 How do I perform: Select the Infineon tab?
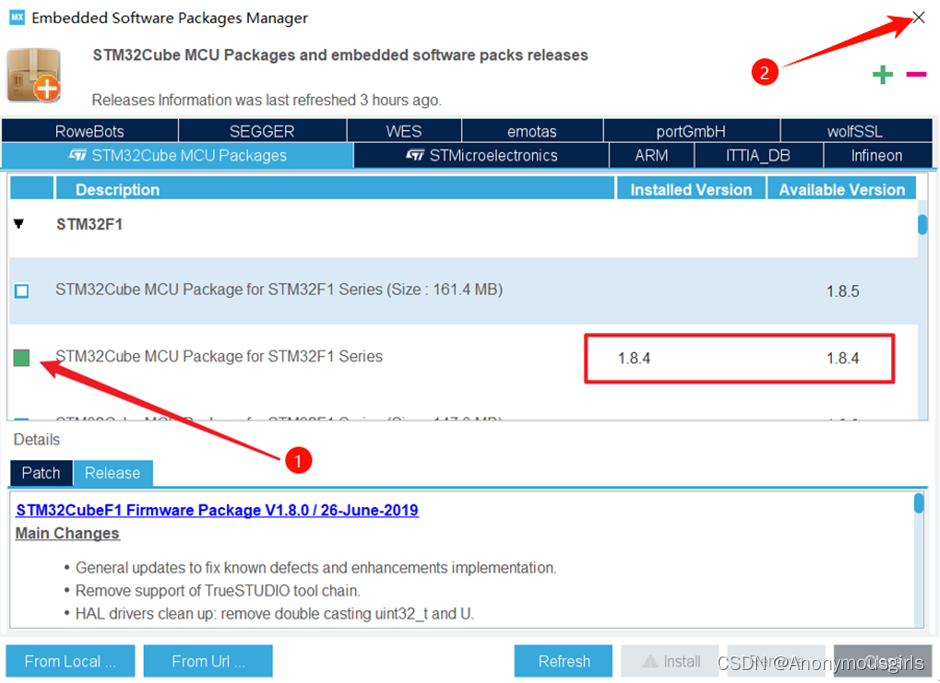877,155
